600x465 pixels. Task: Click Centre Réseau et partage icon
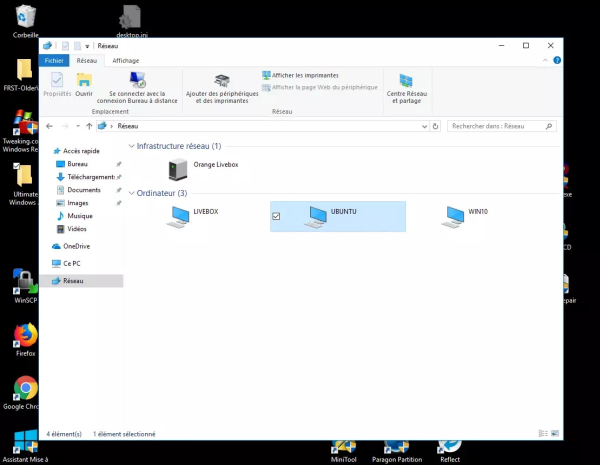(406, 88)
